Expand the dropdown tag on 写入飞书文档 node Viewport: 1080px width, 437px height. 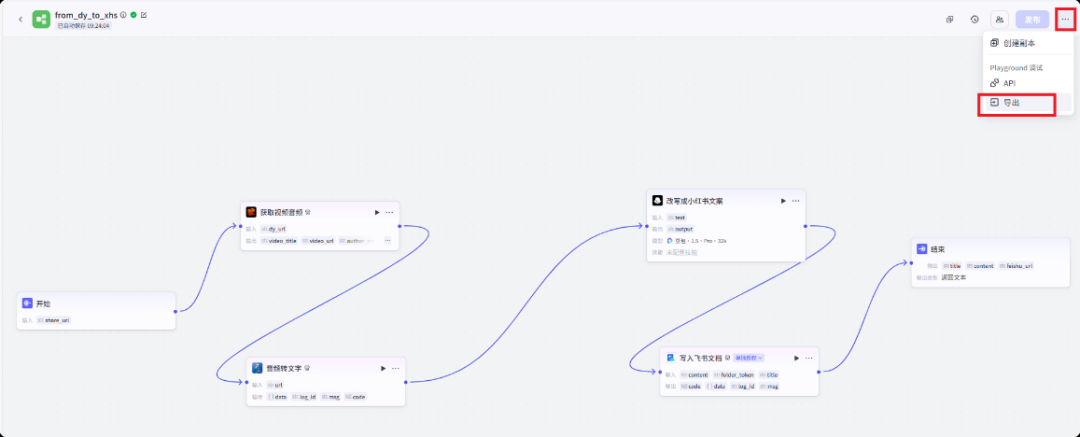(x=749, y=357)
